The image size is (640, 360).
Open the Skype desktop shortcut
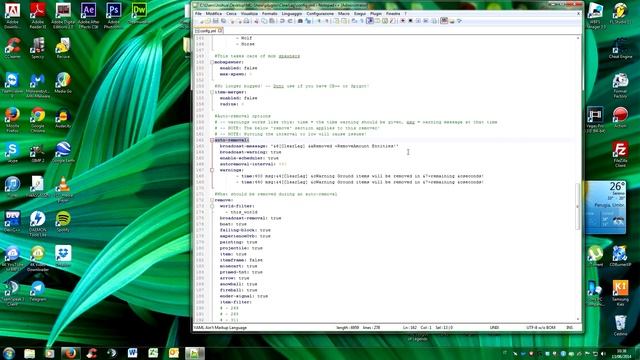(x=12, y=152)
